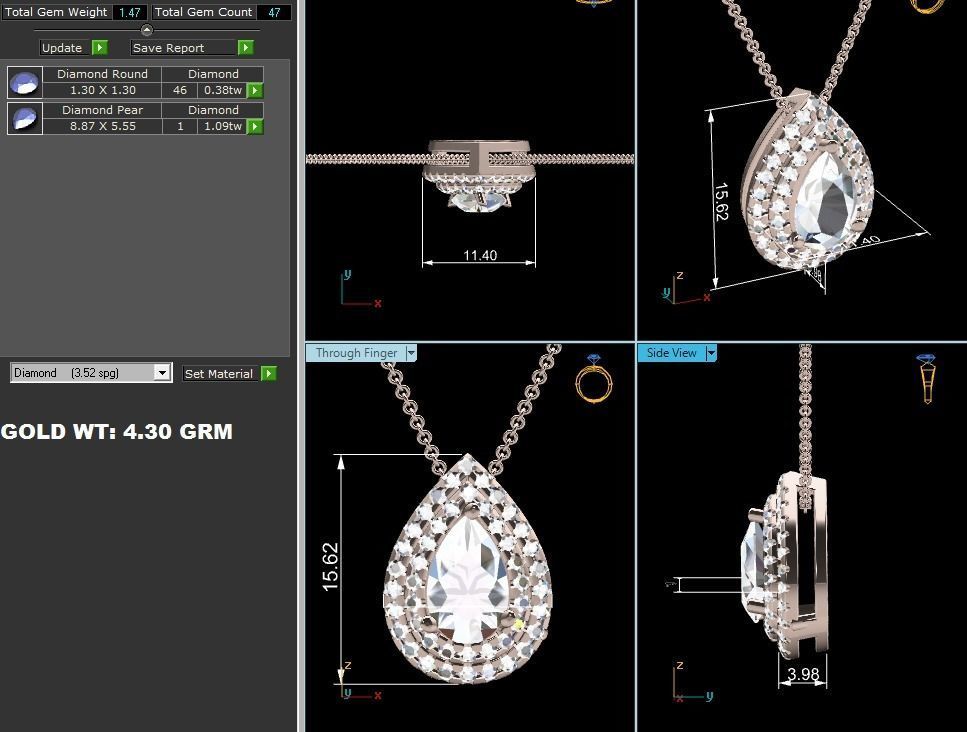Image resolution: width=967 pixels, height=732 pixels.
Task: Select the Diamond Round gem thumbnail
Action: point(25,83)
